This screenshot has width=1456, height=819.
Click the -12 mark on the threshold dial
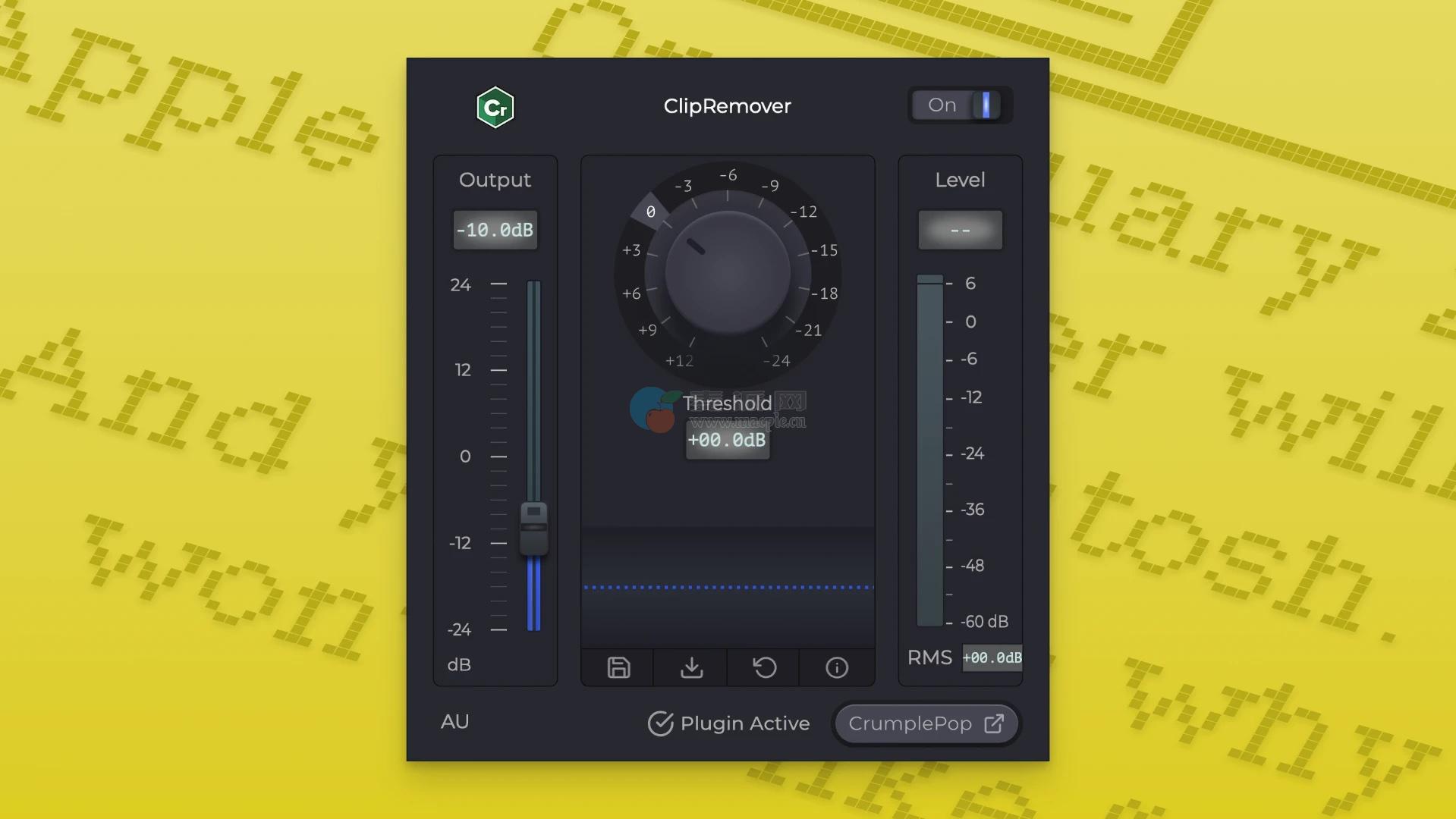pos(803,212)
